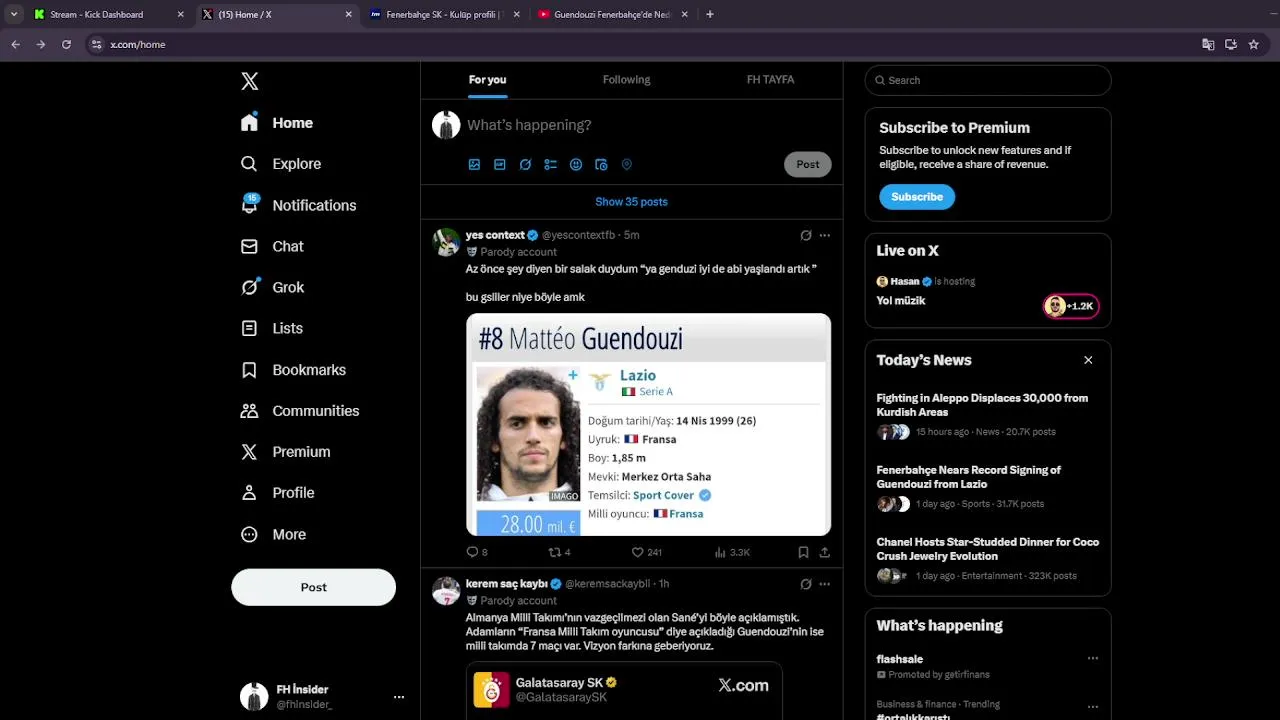Open Grok in the sidebar
This screenshot has height=720, width=1280.
tap(272, 287)
